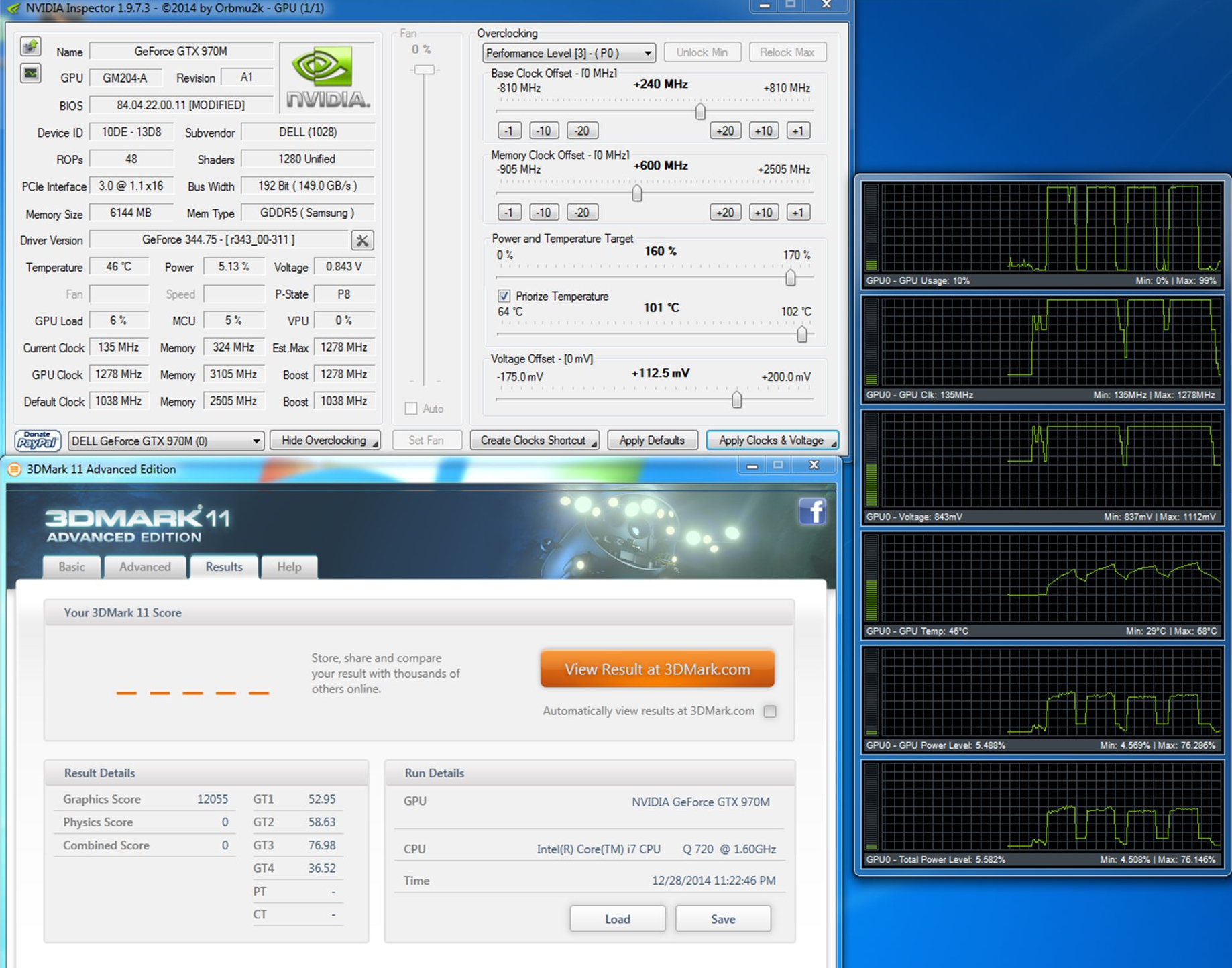The height and width of the screenshot is (968, 1232).
Task: Click the 3DMark 11 title bar icon
Action: pyautogui.click(x=14, y=469)
